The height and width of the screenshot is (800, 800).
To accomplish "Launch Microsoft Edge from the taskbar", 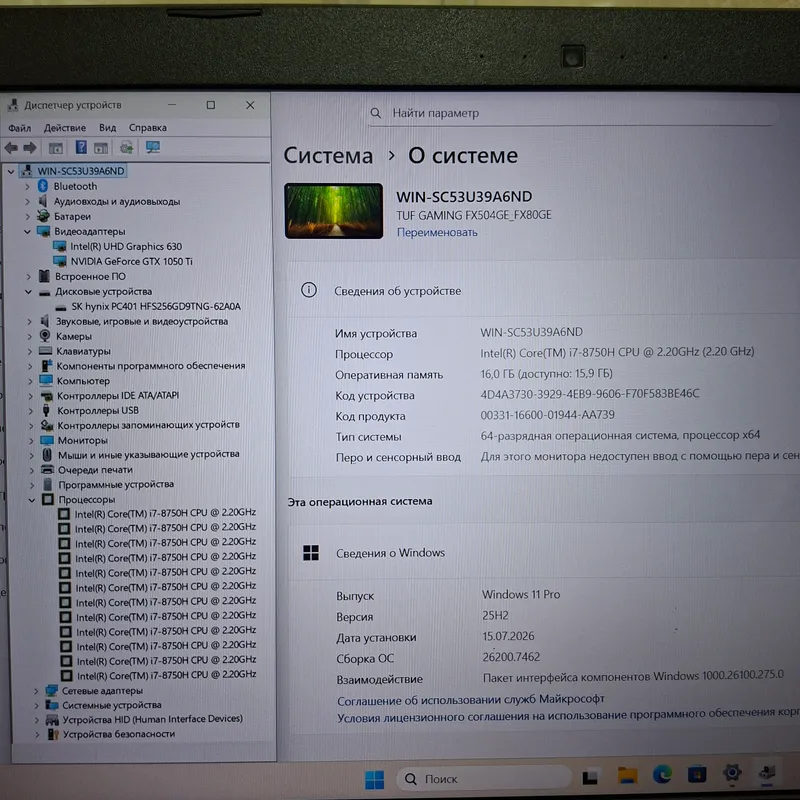I will coord(662,774).
